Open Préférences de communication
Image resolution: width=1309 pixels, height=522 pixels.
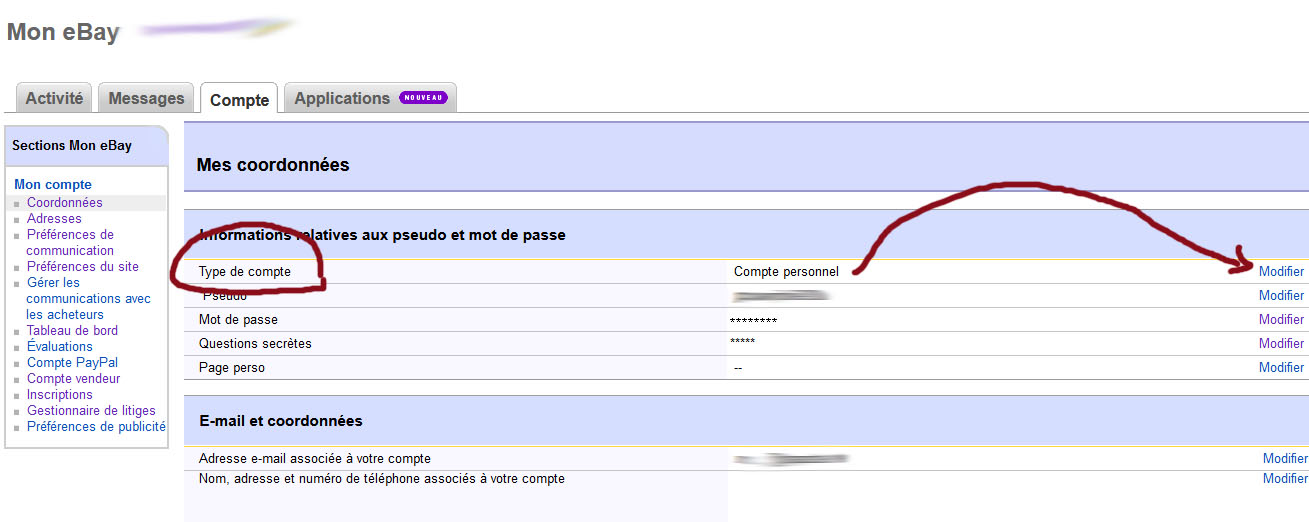70,242
